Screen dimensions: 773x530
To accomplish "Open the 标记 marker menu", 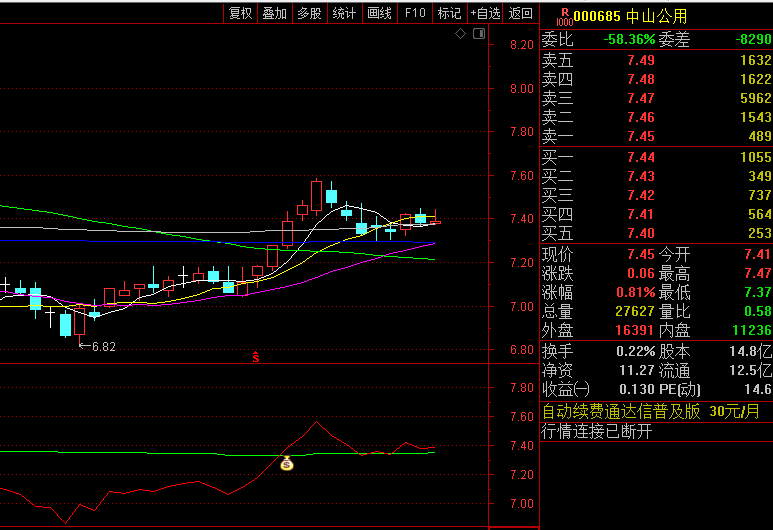I will (x=449, y=13).
